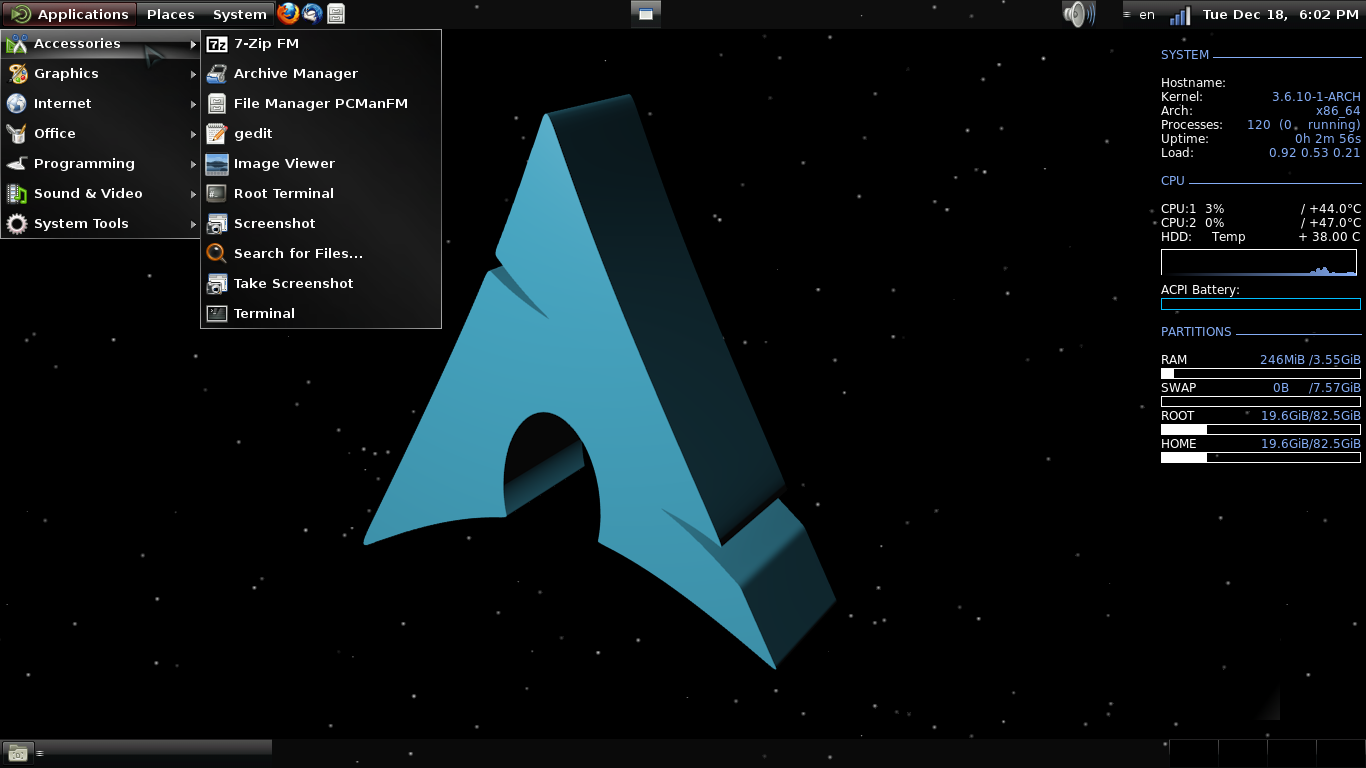Image resolution: width=1366 pixels, height=768 pixels.
Task: Click the '246MiB /3.55GiB' RAM value
Action: [1310, 360]
